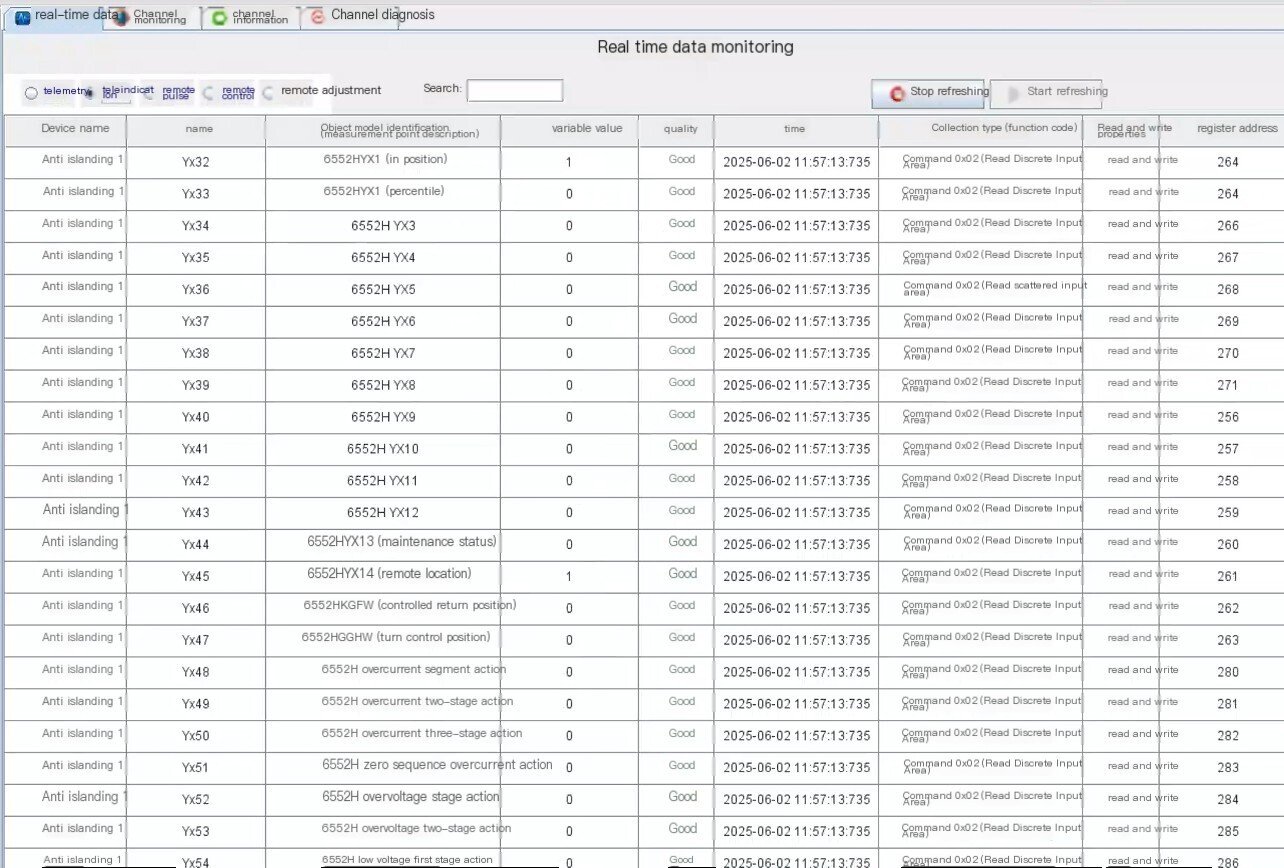Click the Yx34 row name cell
1284x868 pixels.
pyautogui.click(x=196, y=227)
